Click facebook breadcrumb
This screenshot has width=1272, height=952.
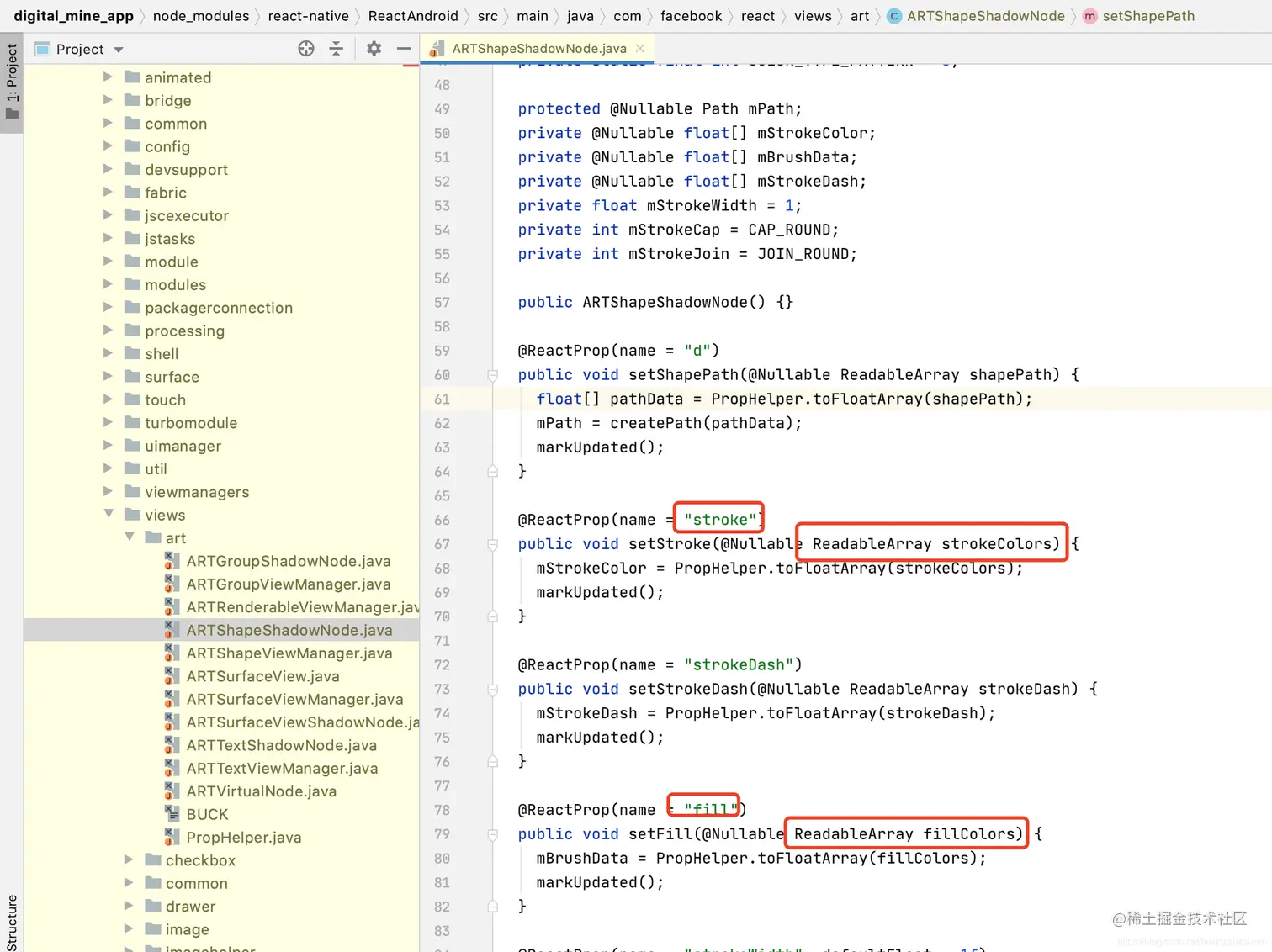click(691, 16)
